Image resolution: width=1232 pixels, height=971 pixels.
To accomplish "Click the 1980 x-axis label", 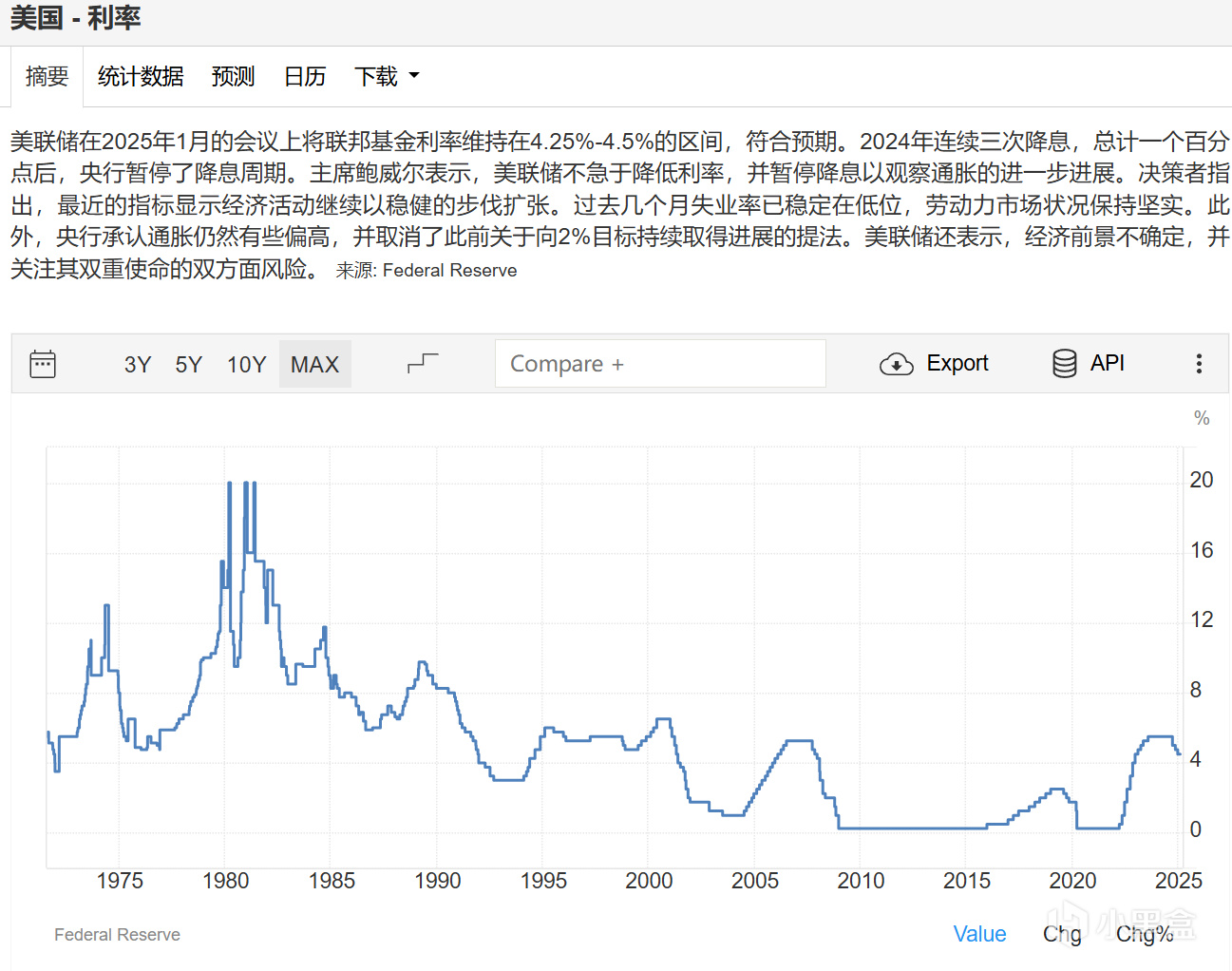I will click(x=225, y=881).
